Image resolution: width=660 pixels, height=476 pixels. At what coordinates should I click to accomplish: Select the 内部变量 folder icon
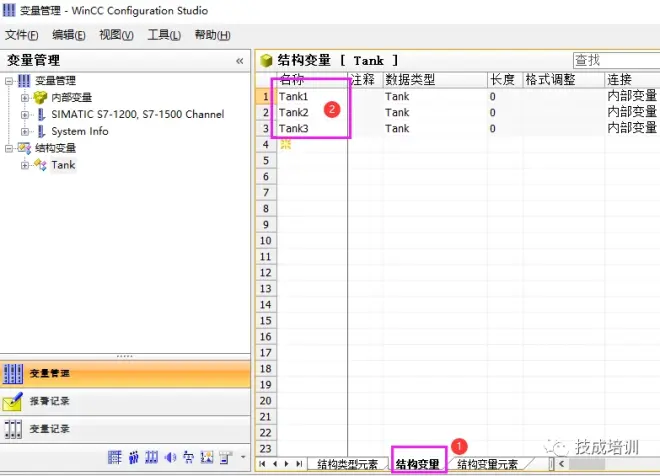(40, 98)
